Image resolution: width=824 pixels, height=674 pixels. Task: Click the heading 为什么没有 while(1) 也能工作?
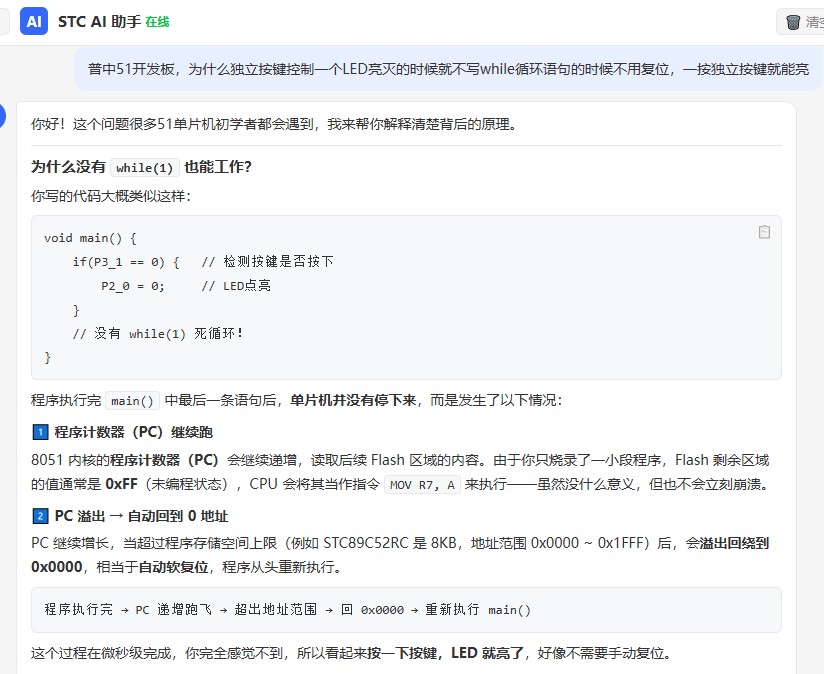141,167
